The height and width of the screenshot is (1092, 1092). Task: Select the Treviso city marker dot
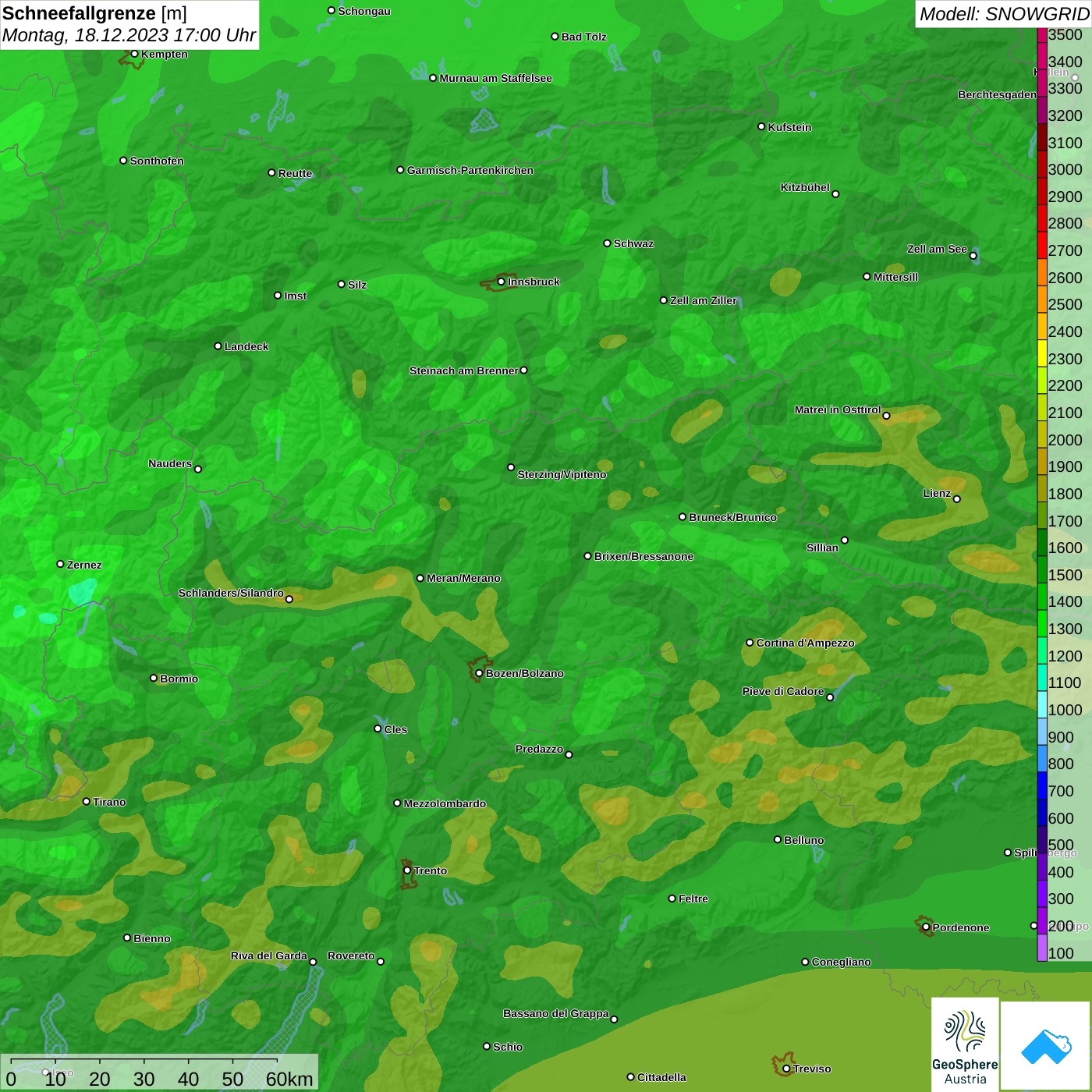pyautogui.click(x=786, y=1069)
